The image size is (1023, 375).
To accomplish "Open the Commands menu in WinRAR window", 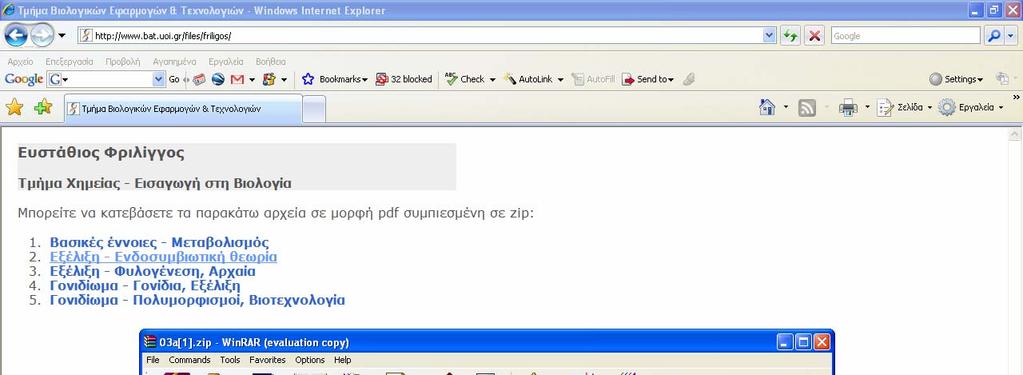I will [x=190, y=360].
